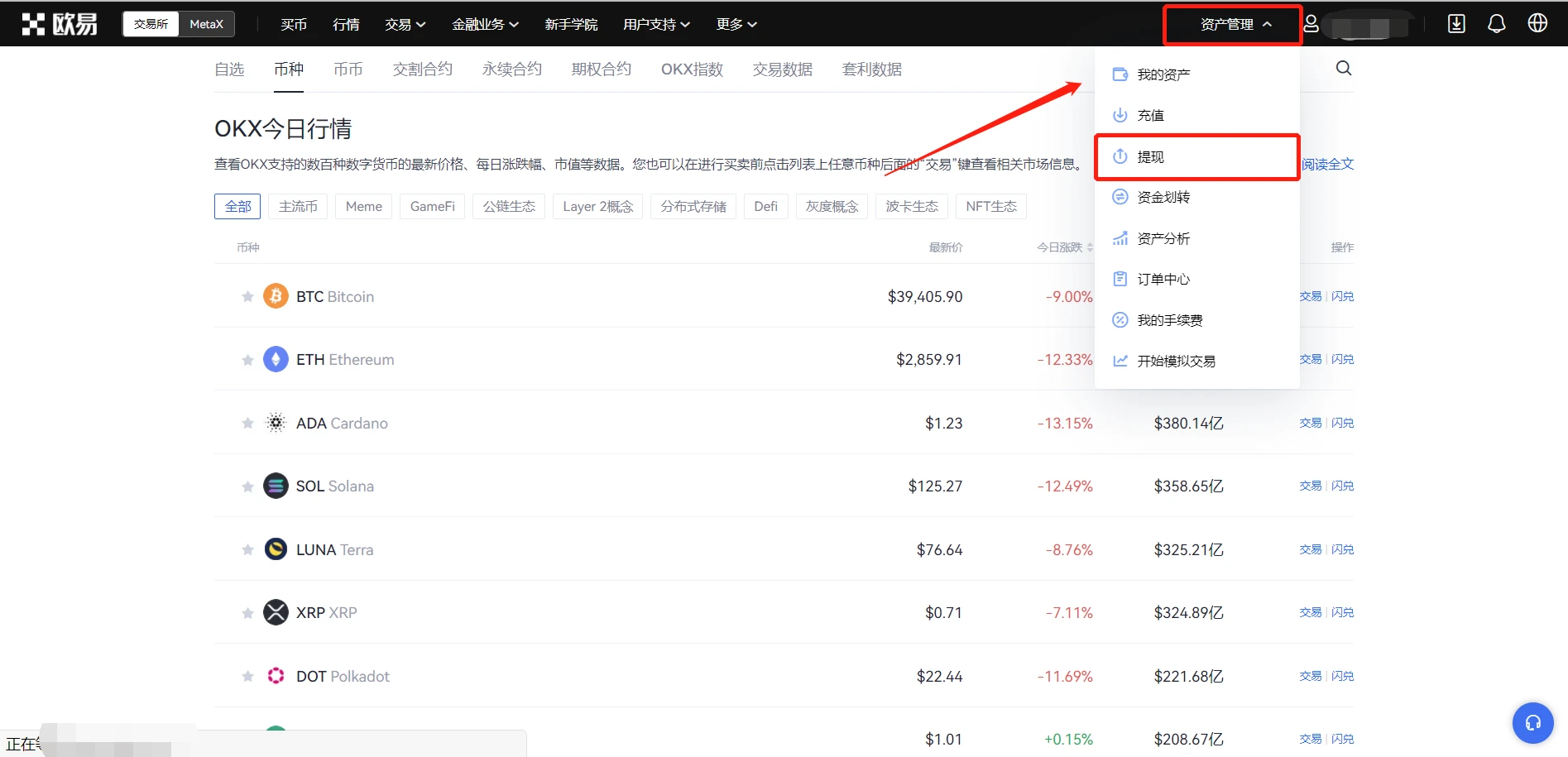The height and width of the screenshot is (757, 1568).
Task: Click the user profile icon in top bar
Action: pyautogui.click(x=1310, y=23)
